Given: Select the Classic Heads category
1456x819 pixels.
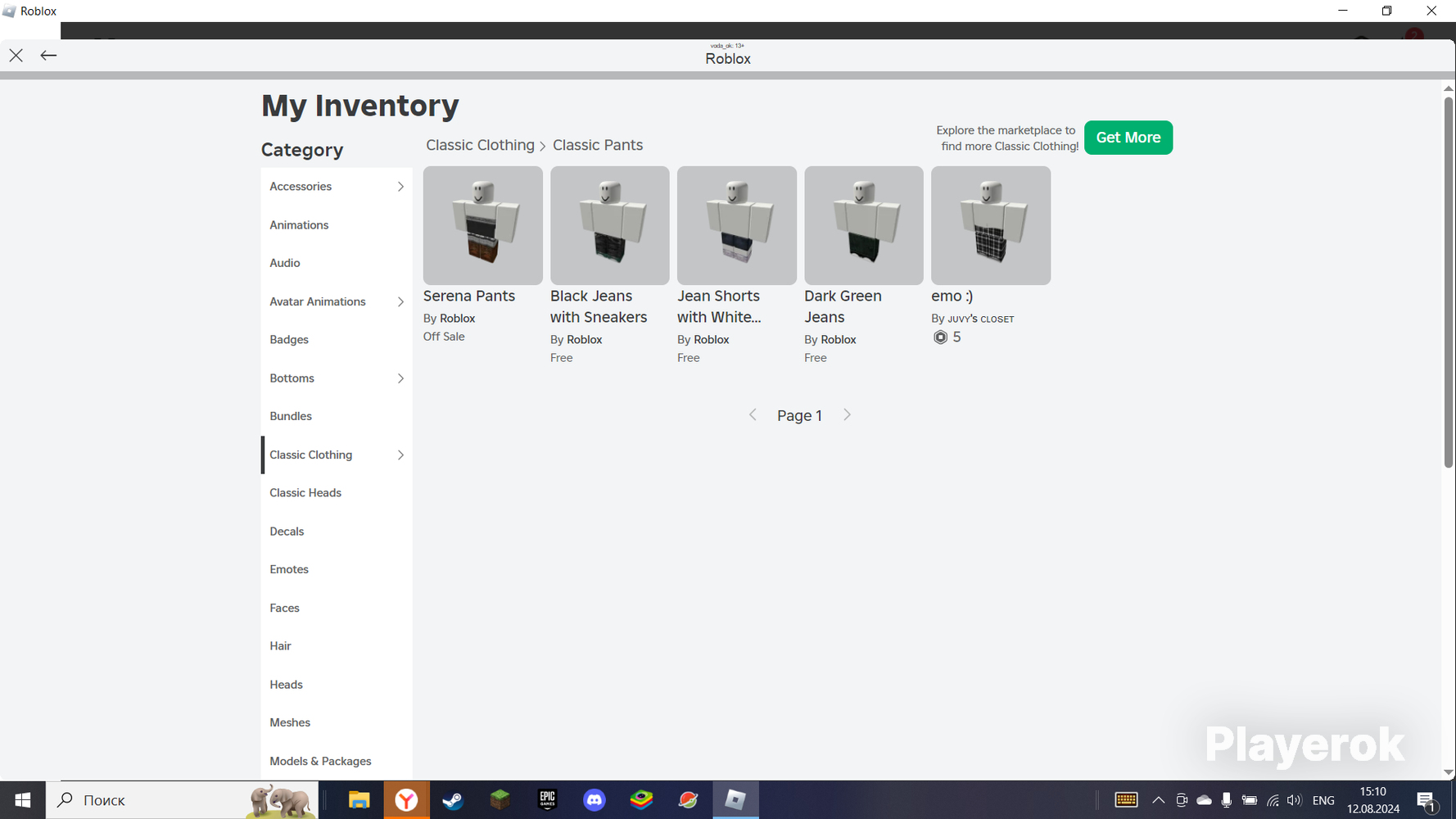Looking at the screenshot, I should pyautogui.click(x=337, y=493).
